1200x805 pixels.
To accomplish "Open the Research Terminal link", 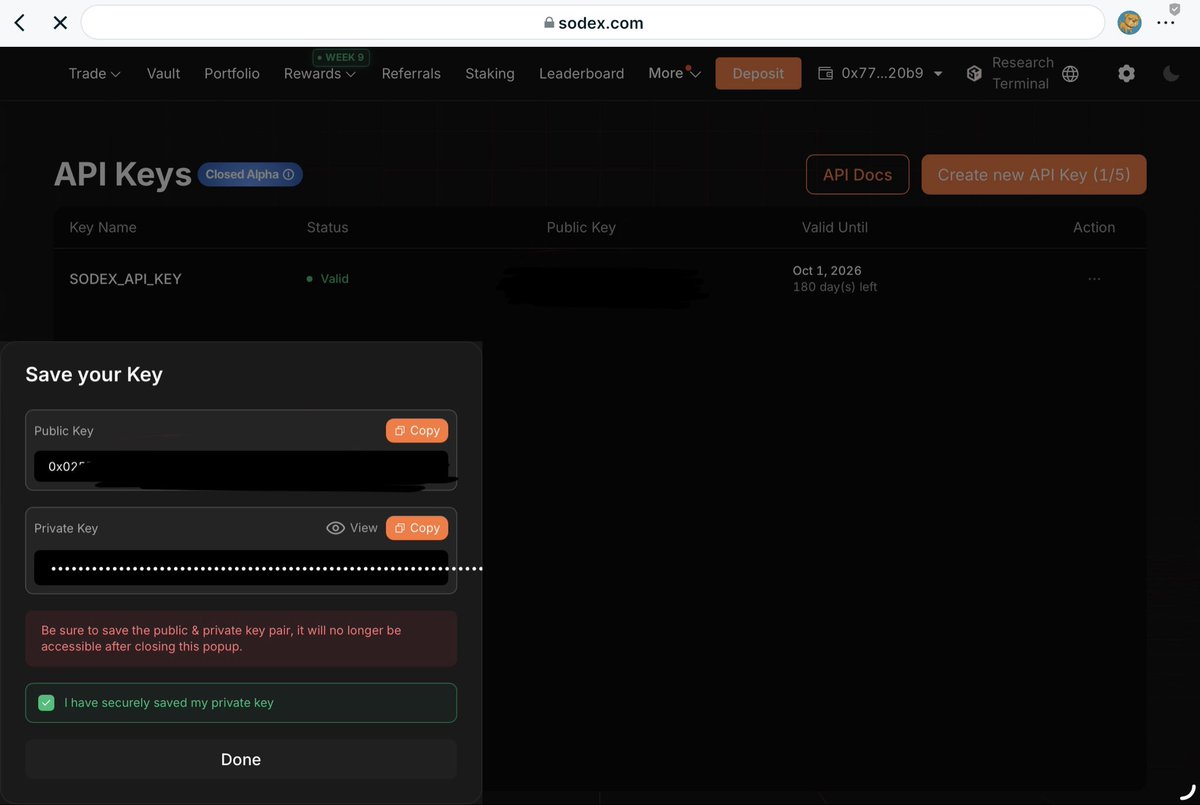I will (1022, 73).
